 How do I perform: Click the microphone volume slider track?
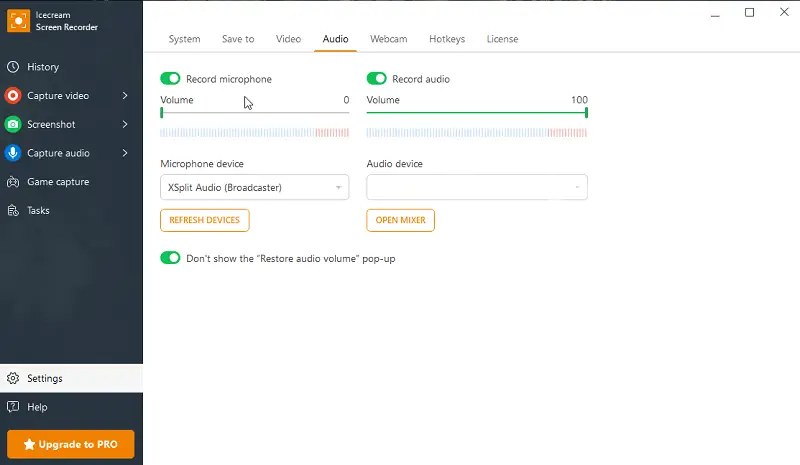[x=255, y=112]
